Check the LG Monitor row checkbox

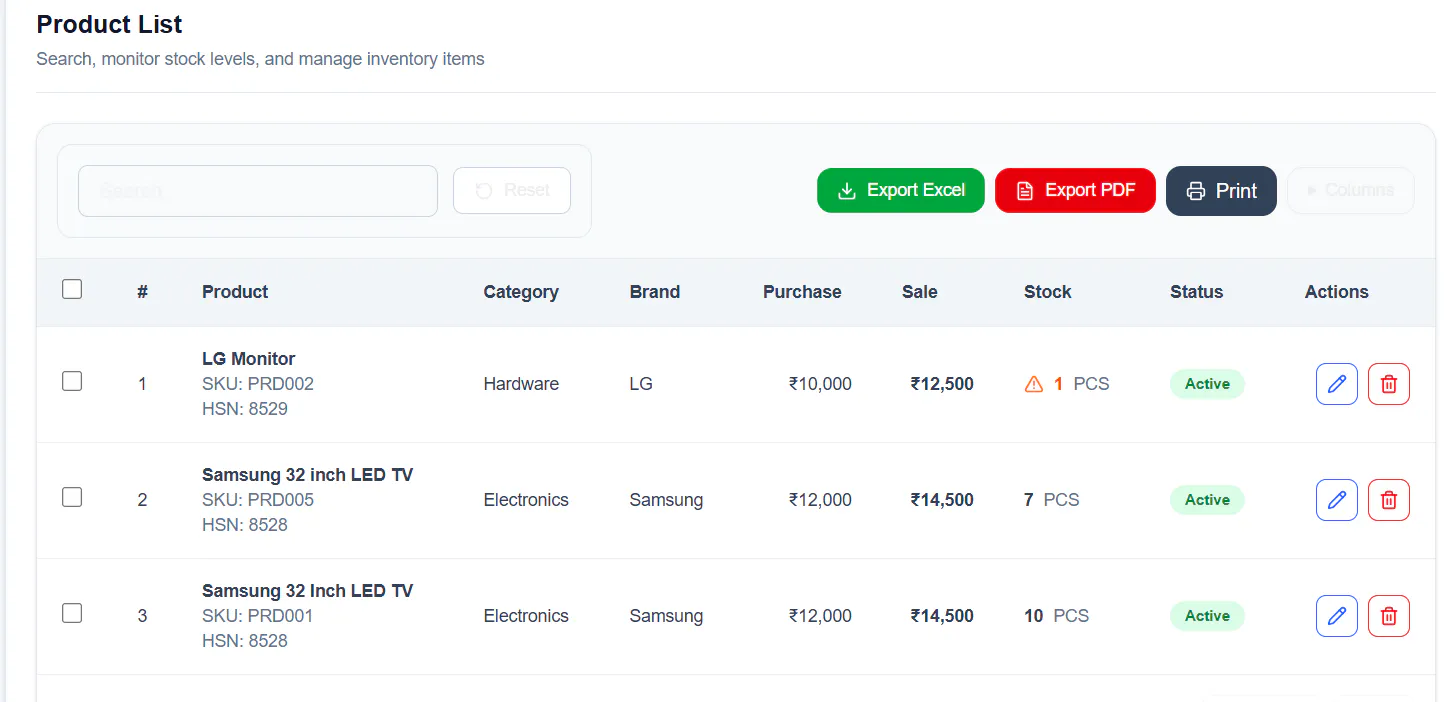(72, 381)
